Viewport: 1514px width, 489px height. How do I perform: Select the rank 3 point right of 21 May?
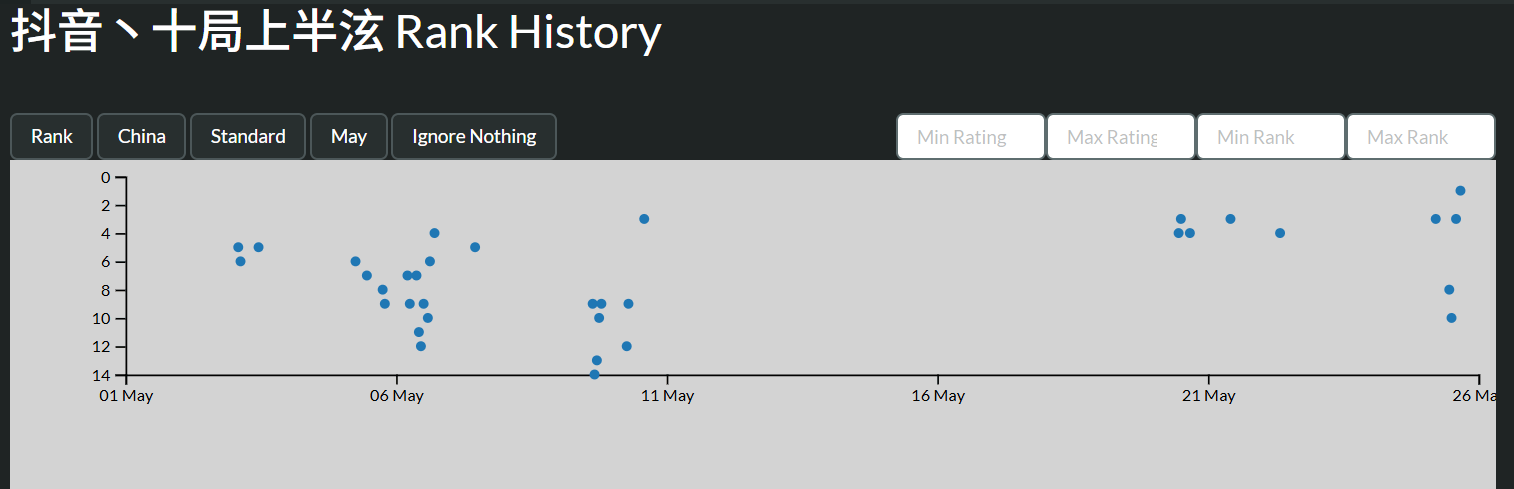[1230, 219]
